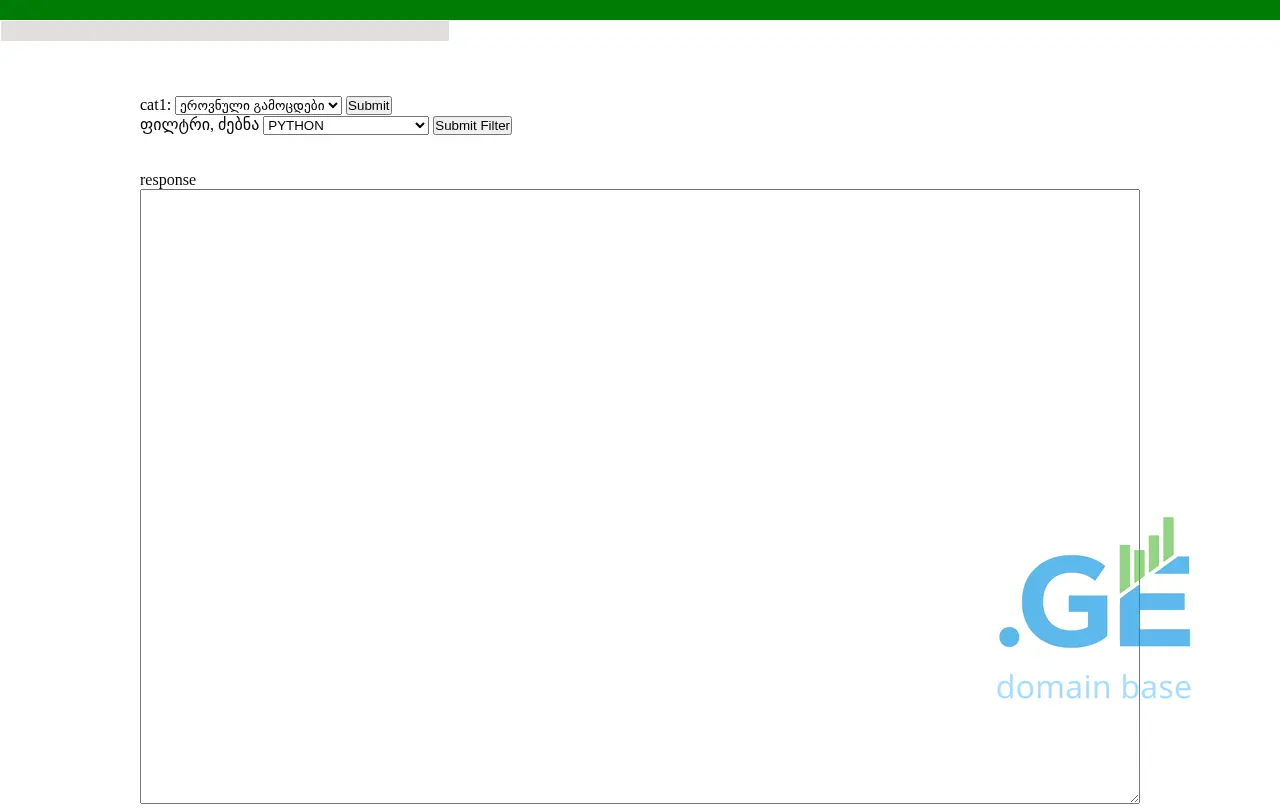Image resolution: width=1280 pixels, height=808 pixels.
Task: Click the gray bar below the green header
Action: pyautogui.click(x=225, y=31)
